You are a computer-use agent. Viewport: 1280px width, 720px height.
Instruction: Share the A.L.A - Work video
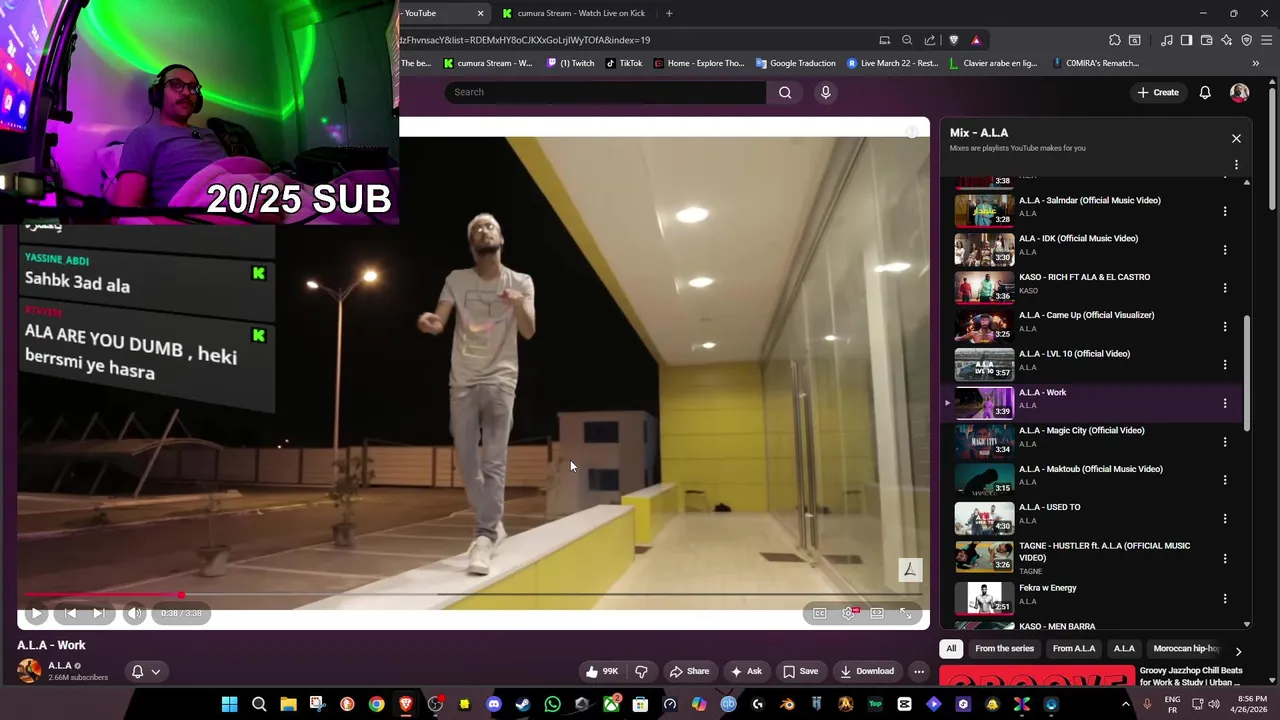[689, 671]
